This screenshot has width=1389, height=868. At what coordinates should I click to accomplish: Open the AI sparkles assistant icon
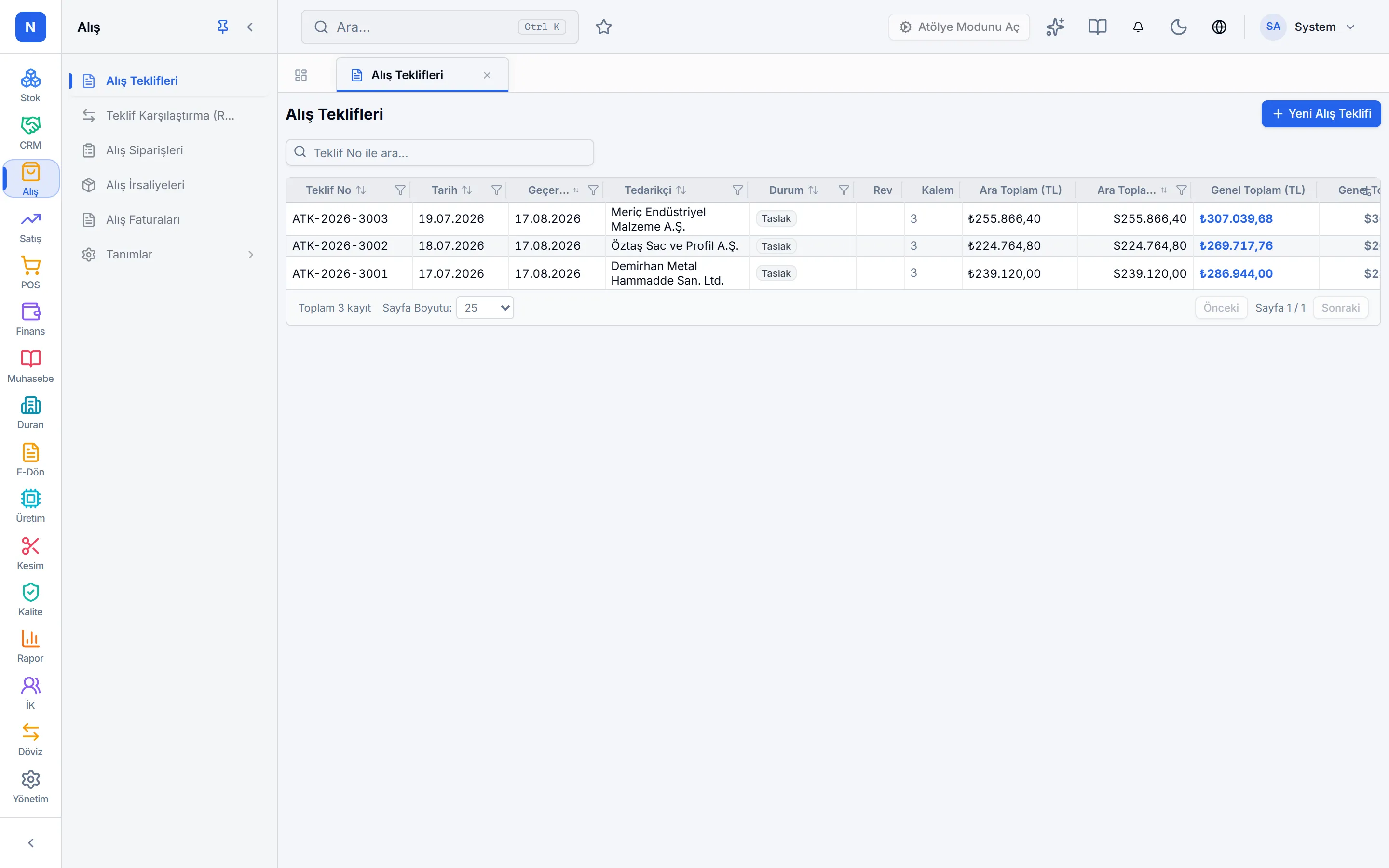[1054, 27]
